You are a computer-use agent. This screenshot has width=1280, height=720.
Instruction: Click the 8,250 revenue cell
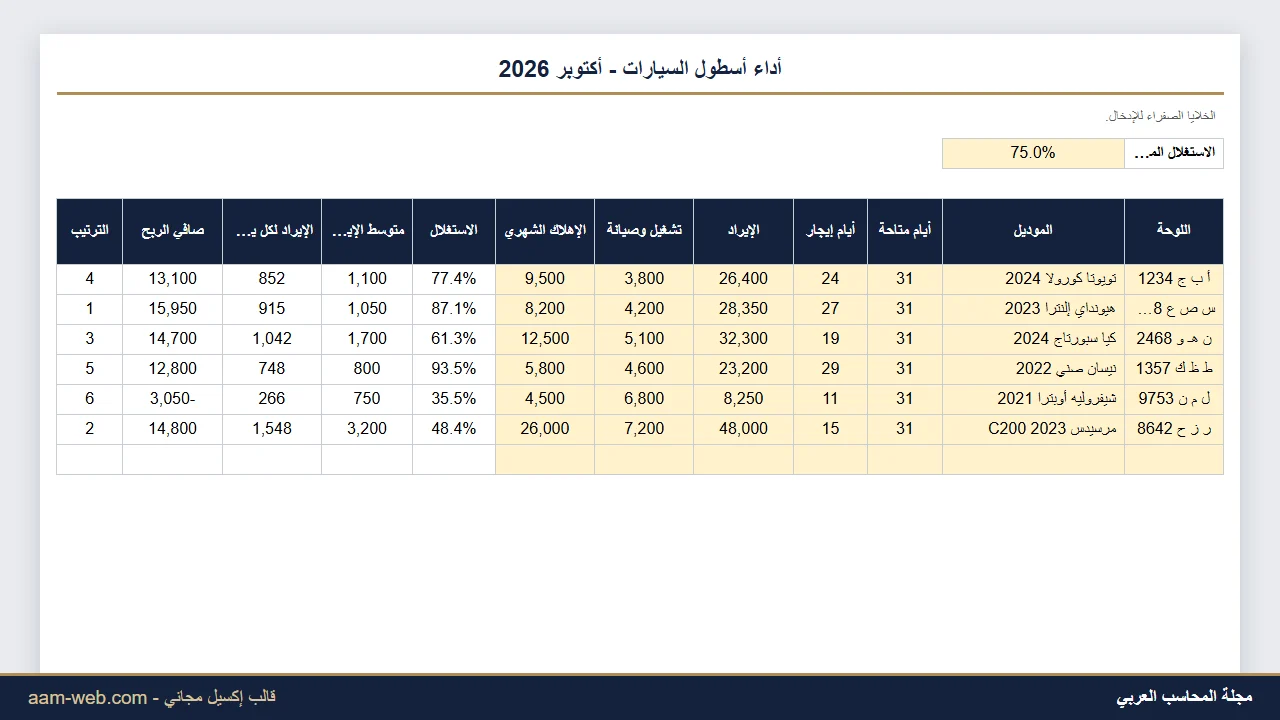(x=743, y=399)
